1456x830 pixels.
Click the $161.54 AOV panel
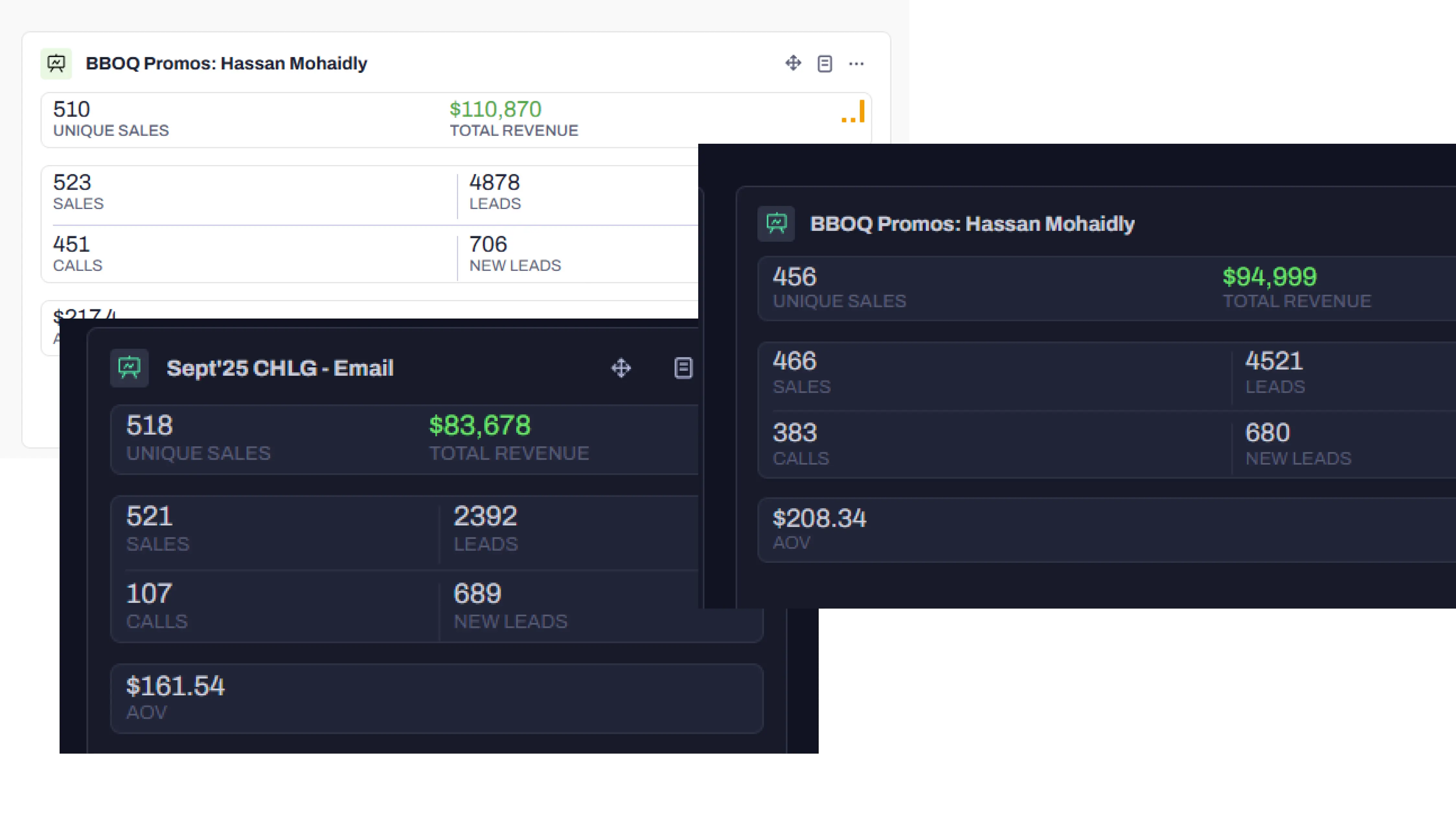coord(175,686)
